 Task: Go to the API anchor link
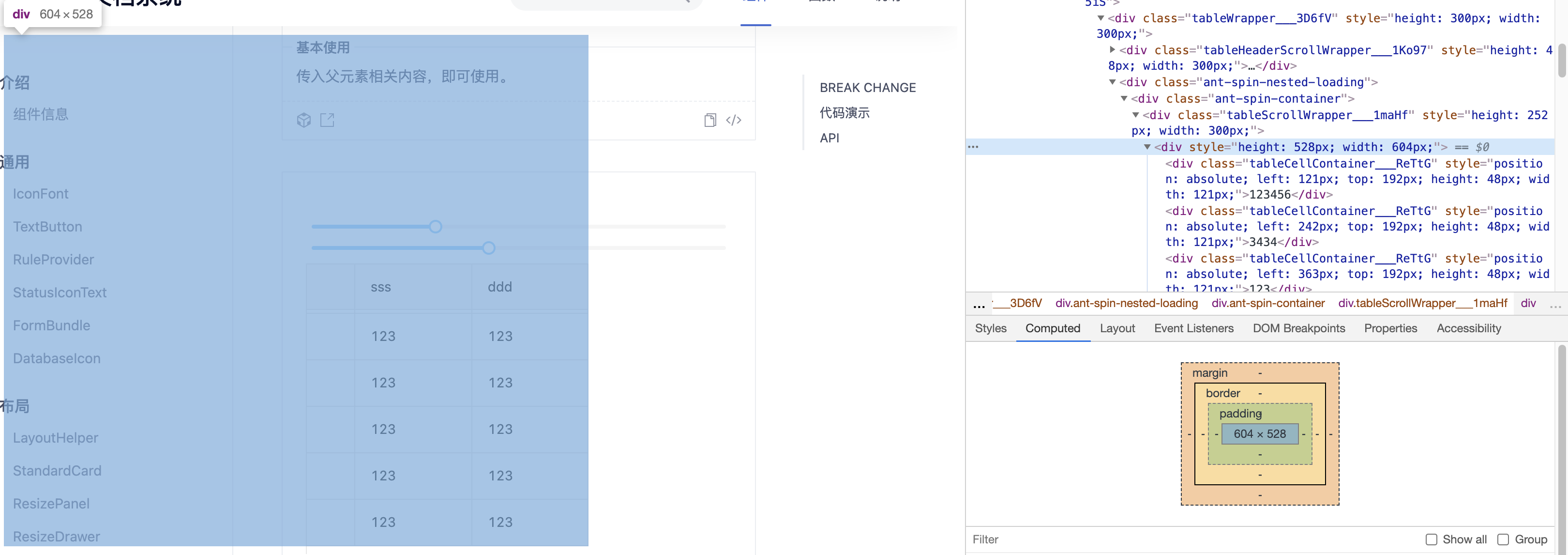click(x=829, y=139)
